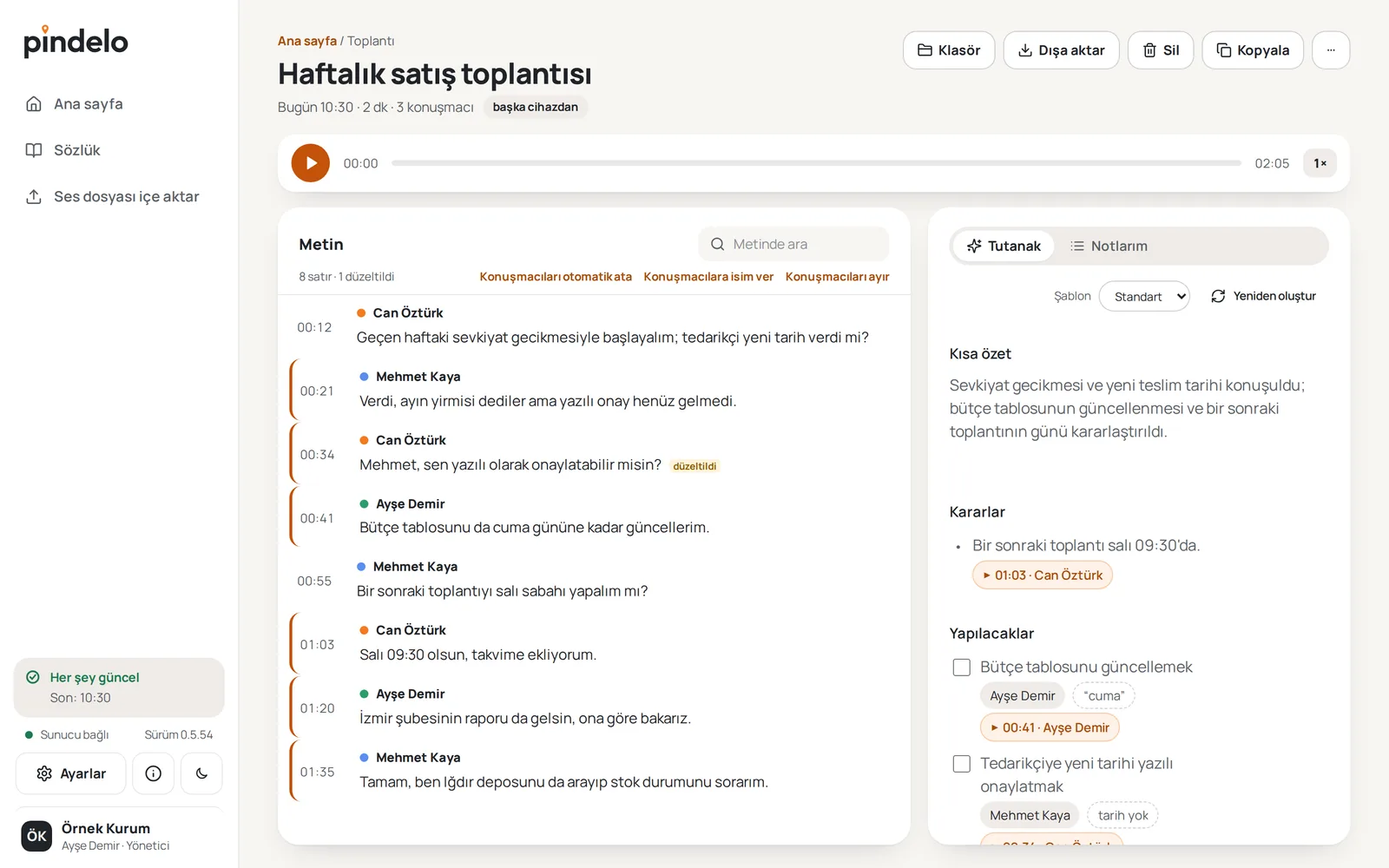Select the Tutanak tab

1004,247
